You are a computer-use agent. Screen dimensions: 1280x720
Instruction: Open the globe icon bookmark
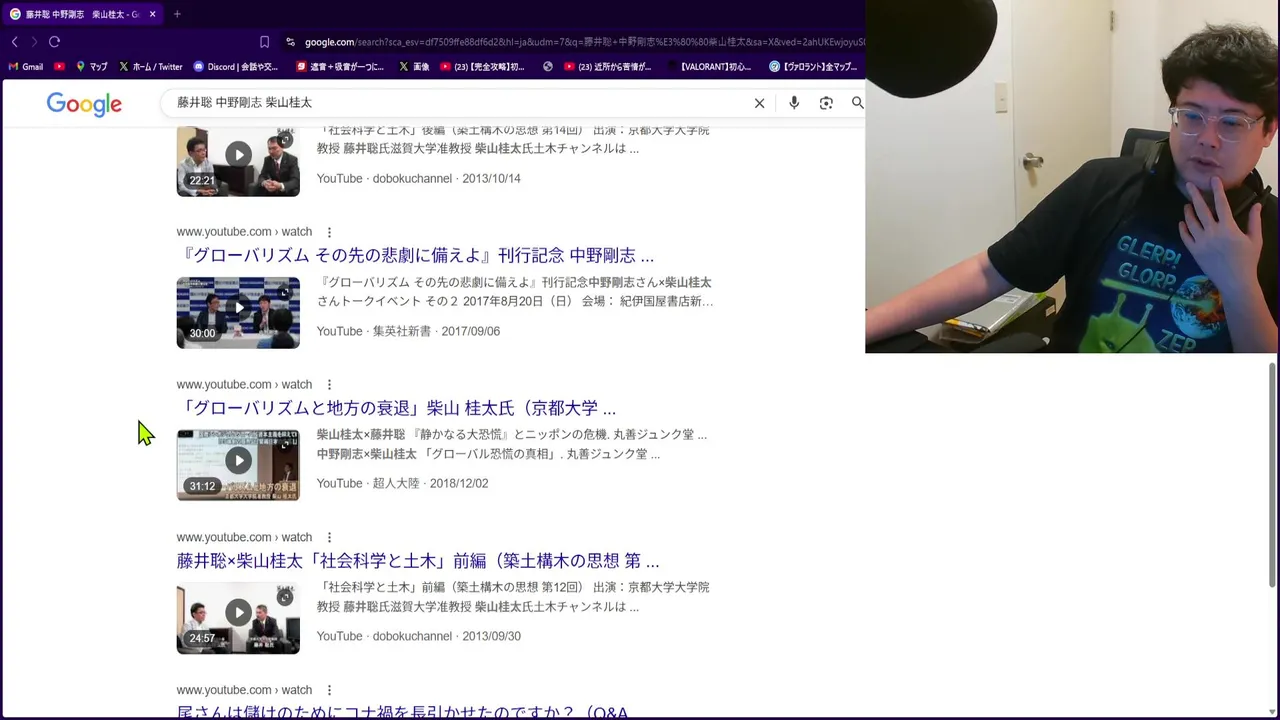click(x=548, y=67)
